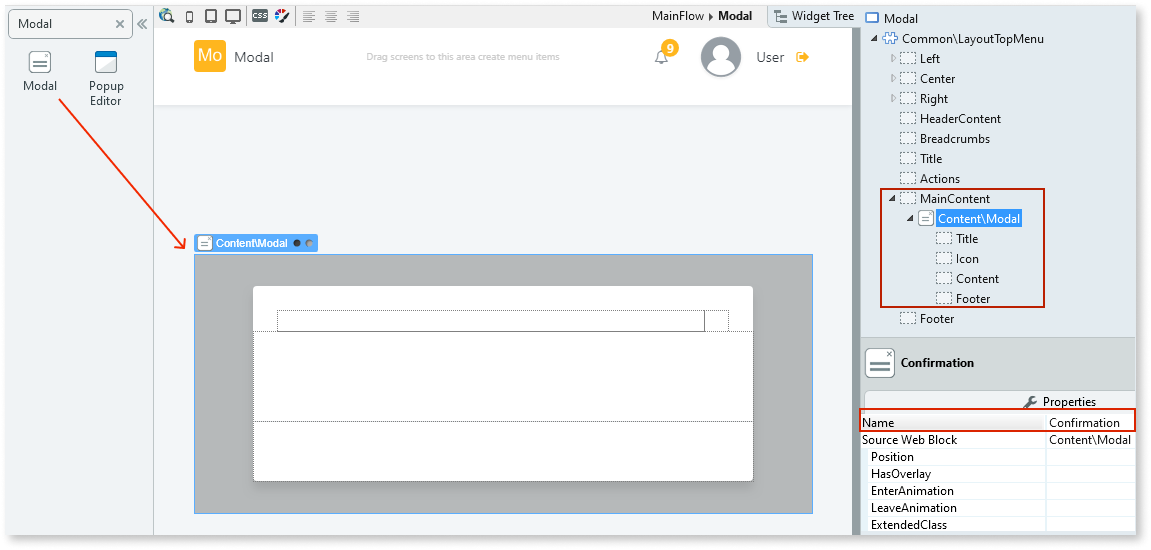Switch to tablet preview
The height and width of the screenshot is (550, 1151).
(x=211, y=16)
